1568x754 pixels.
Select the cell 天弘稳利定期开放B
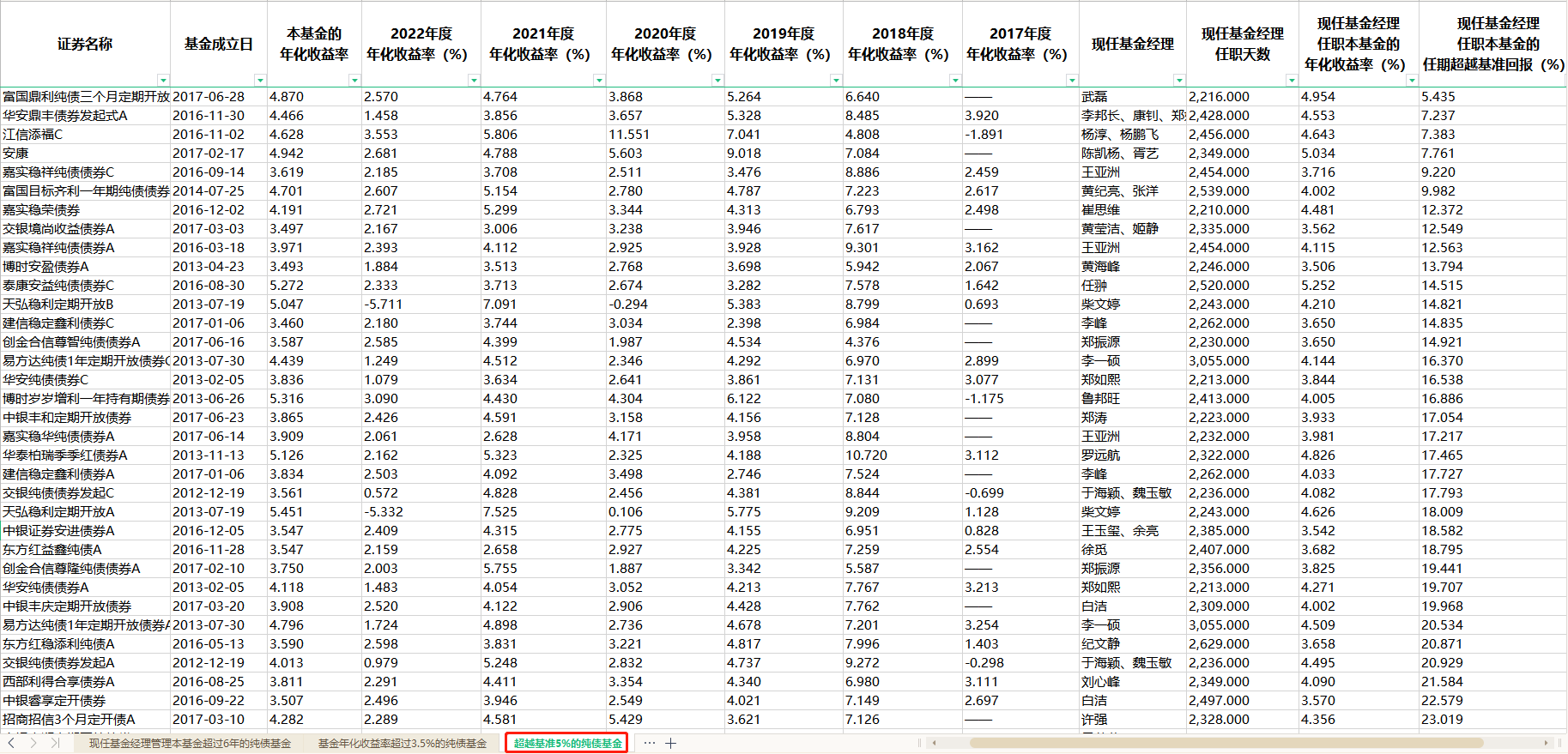85,305
